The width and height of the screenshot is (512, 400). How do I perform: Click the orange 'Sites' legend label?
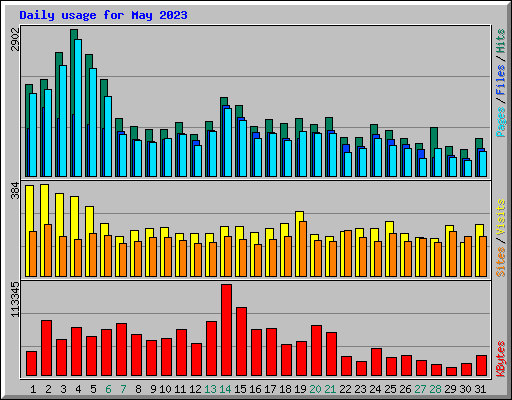coord(501,262)
